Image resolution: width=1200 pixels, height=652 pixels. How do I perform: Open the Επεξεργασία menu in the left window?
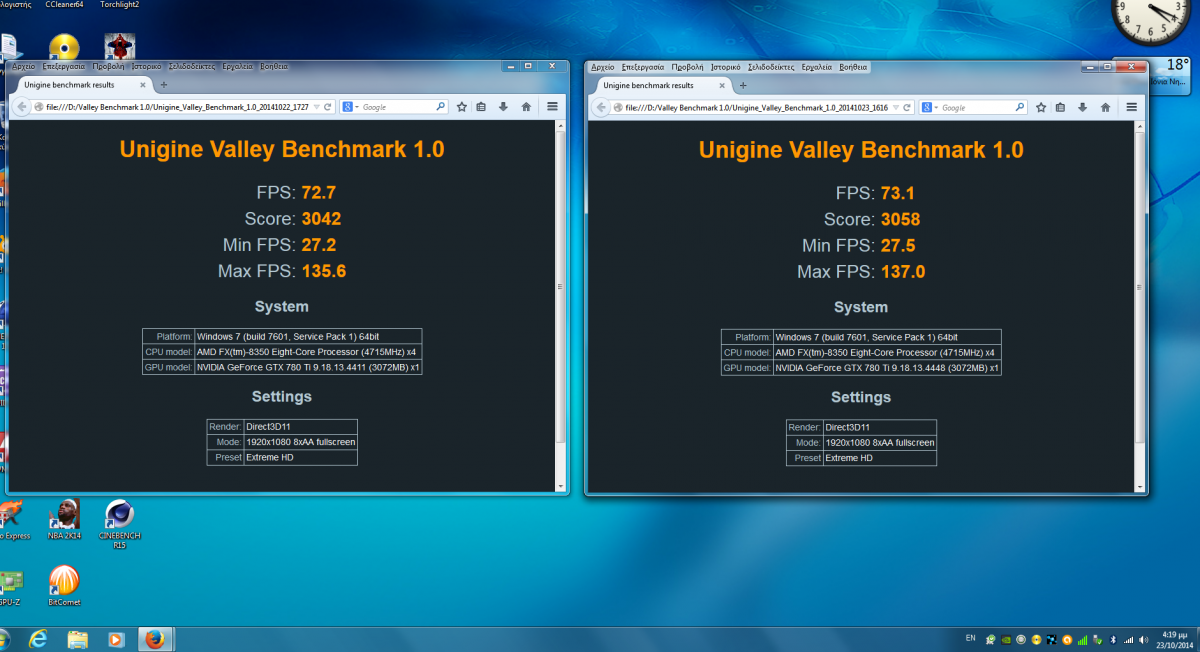[63, 66]
